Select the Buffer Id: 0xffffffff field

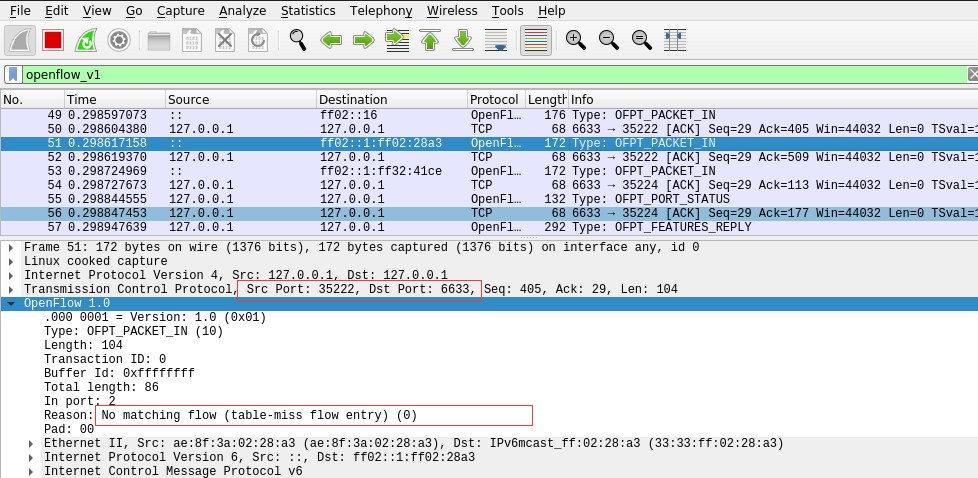tap(119, 373)
